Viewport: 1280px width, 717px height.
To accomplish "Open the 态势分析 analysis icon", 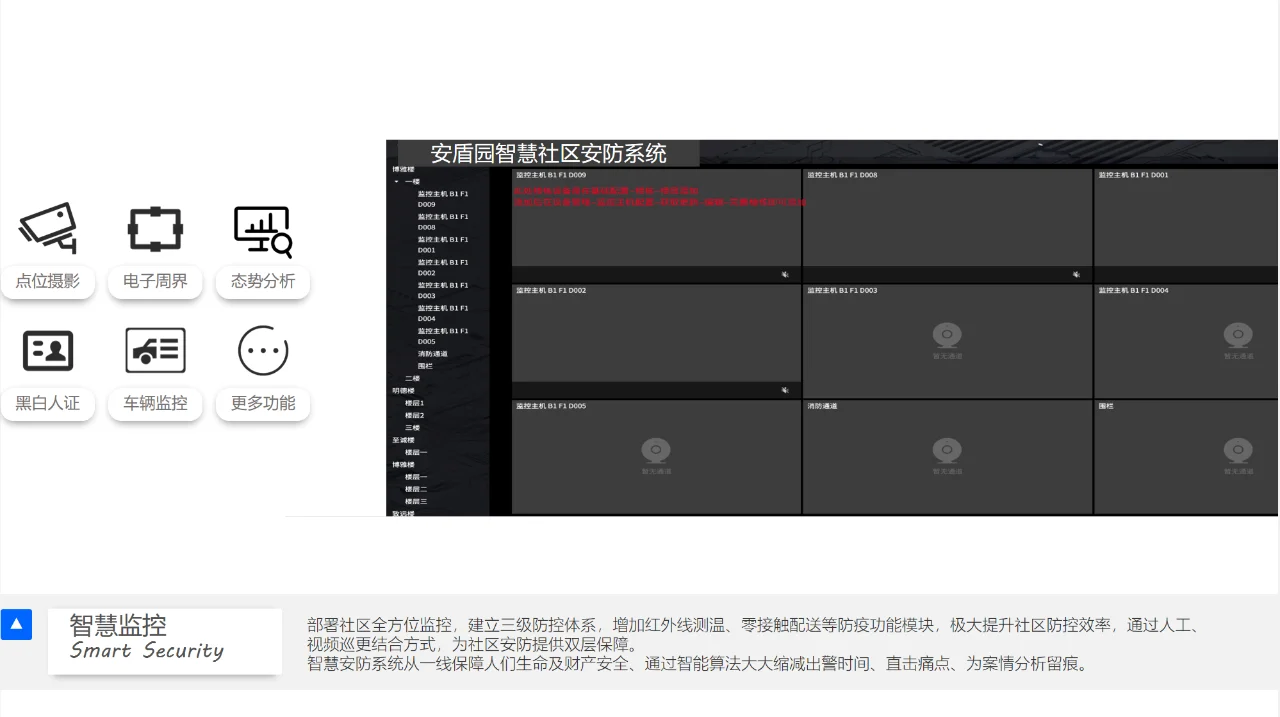I will [262, 229].
